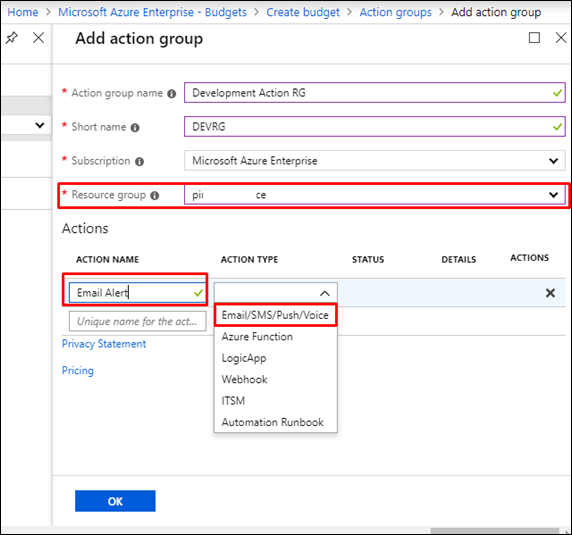572x535 pixels.
Task: Choose Azure Function from action types
Action: coord(257,336)
